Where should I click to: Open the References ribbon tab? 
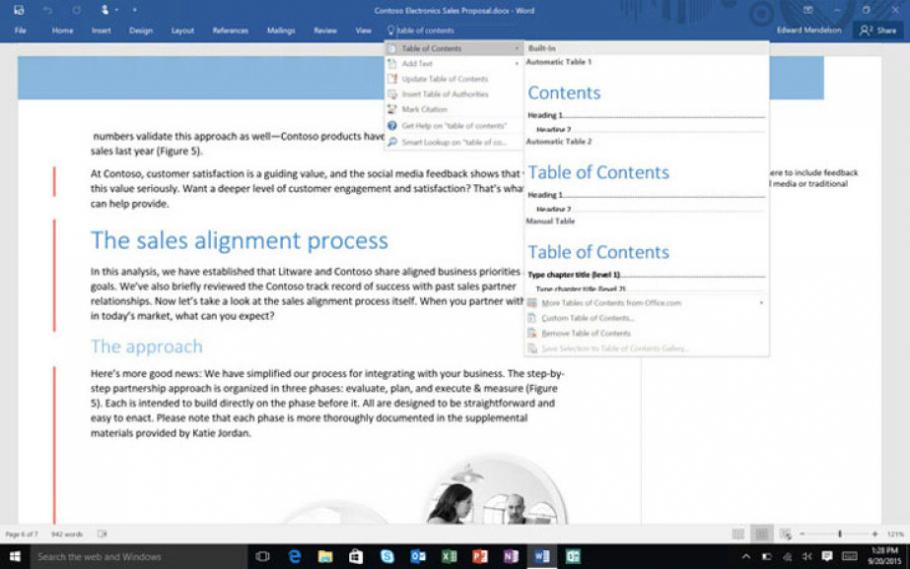tap(230, 30)
